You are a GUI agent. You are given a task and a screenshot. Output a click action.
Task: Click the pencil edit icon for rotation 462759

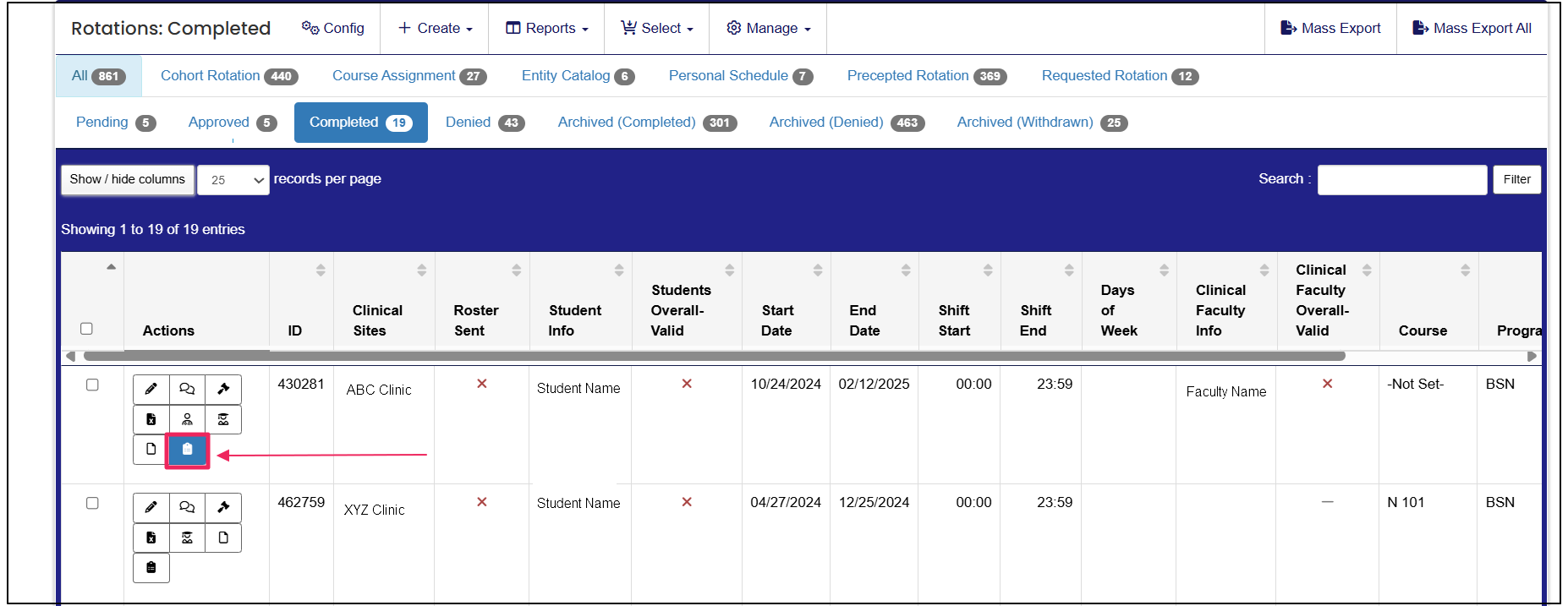151,507
